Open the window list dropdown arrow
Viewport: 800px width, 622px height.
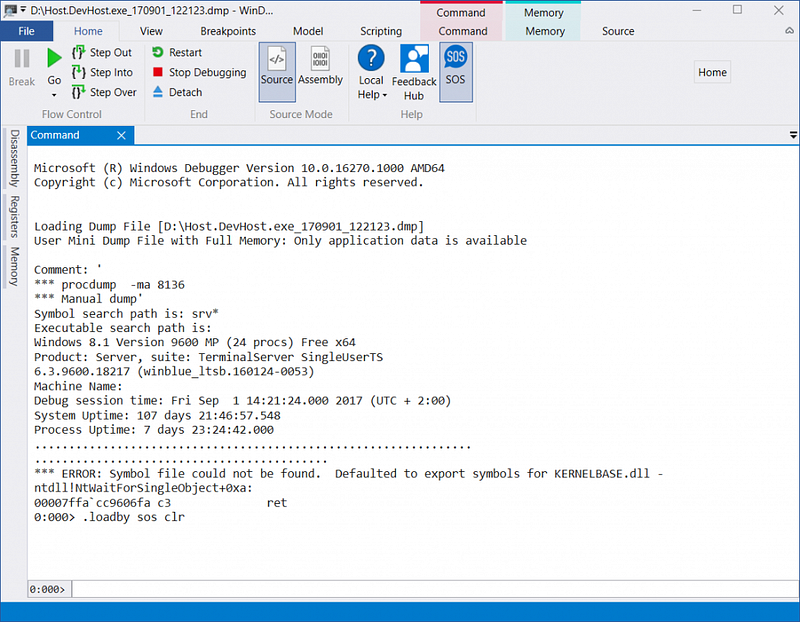(793, 135)
